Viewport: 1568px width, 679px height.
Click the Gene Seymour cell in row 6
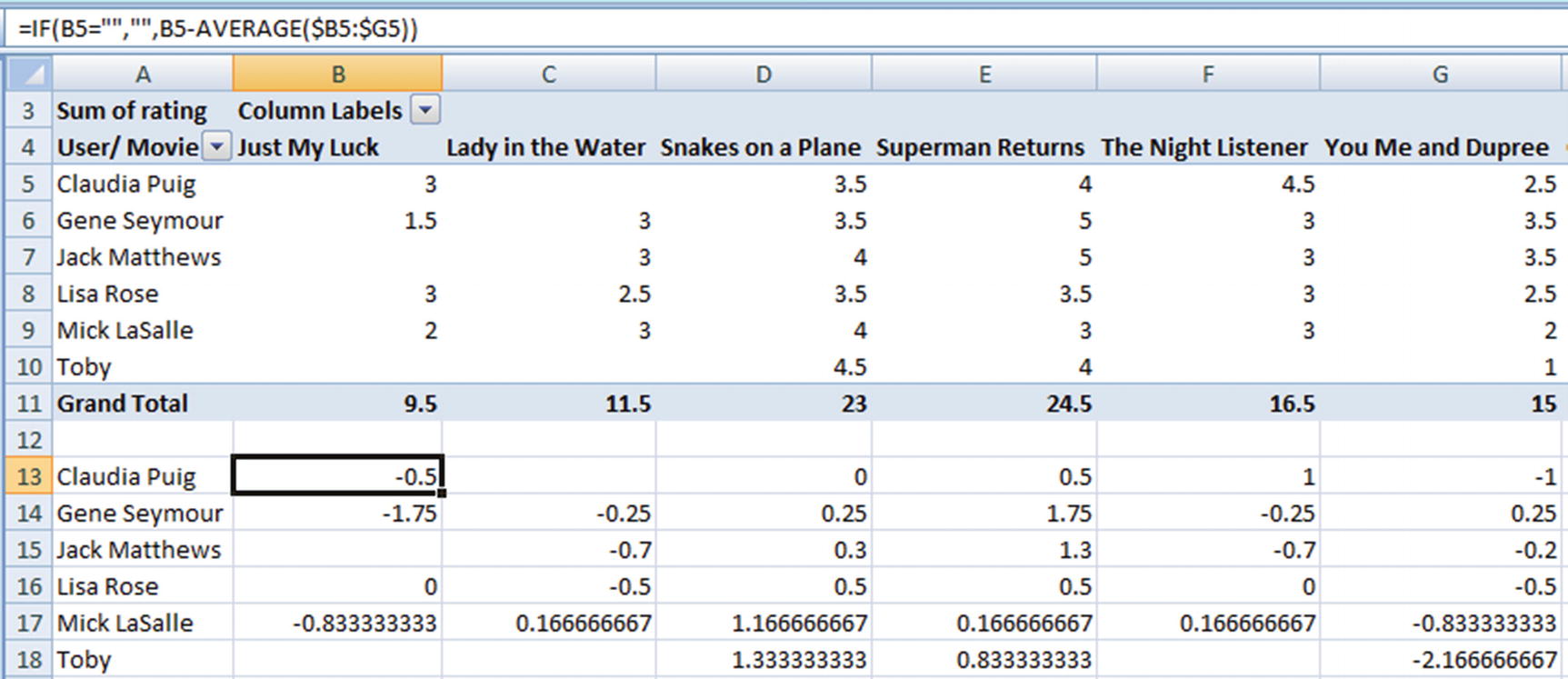tap(142, 221)
